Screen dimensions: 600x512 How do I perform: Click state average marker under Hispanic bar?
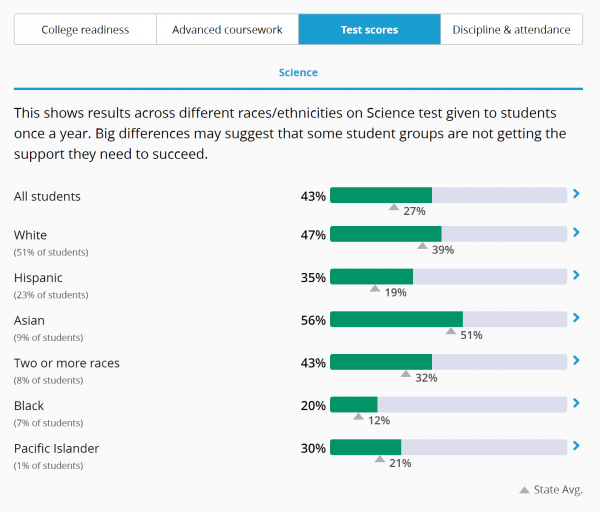pos(375,289)
